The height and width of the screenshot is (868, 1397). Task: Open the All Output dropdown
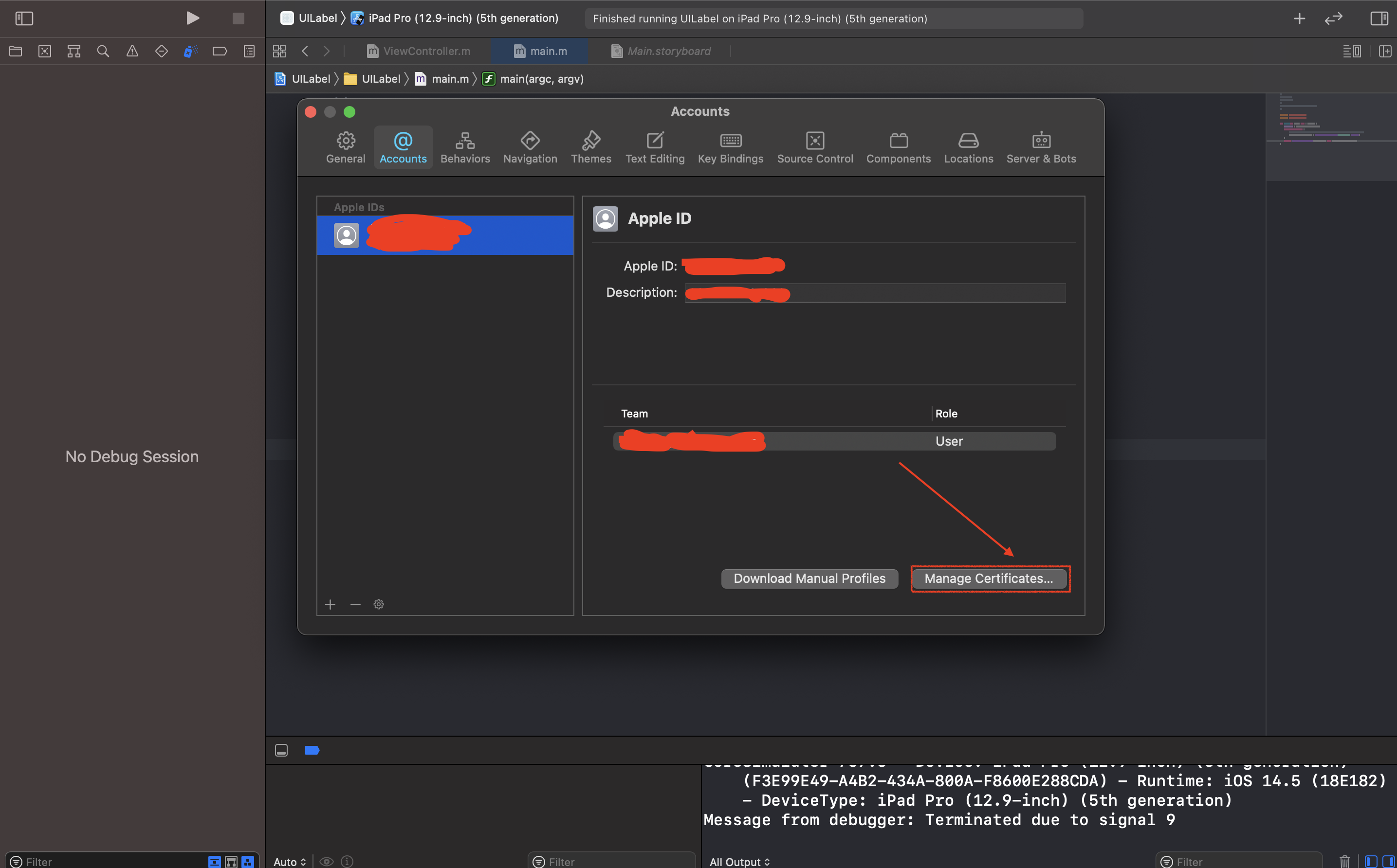pos(739,861)
